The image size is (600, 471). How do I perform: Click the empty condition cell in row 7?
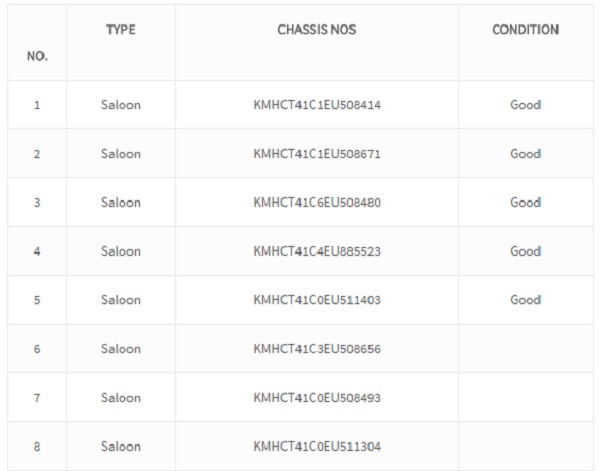point(526,398)
